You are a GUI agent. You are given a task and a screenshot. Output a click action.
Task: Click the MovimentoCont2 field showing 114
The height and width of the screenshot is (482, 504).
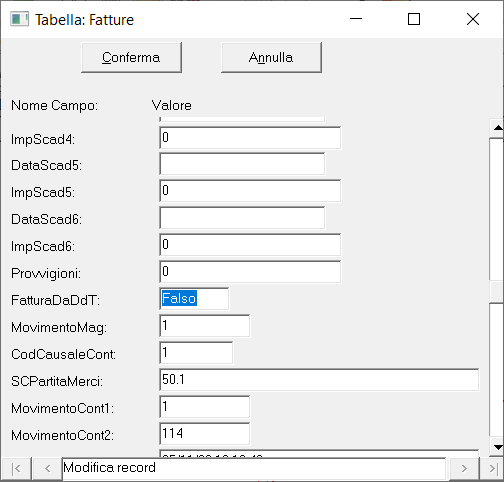pyautogui.click(x=205, y=434)
